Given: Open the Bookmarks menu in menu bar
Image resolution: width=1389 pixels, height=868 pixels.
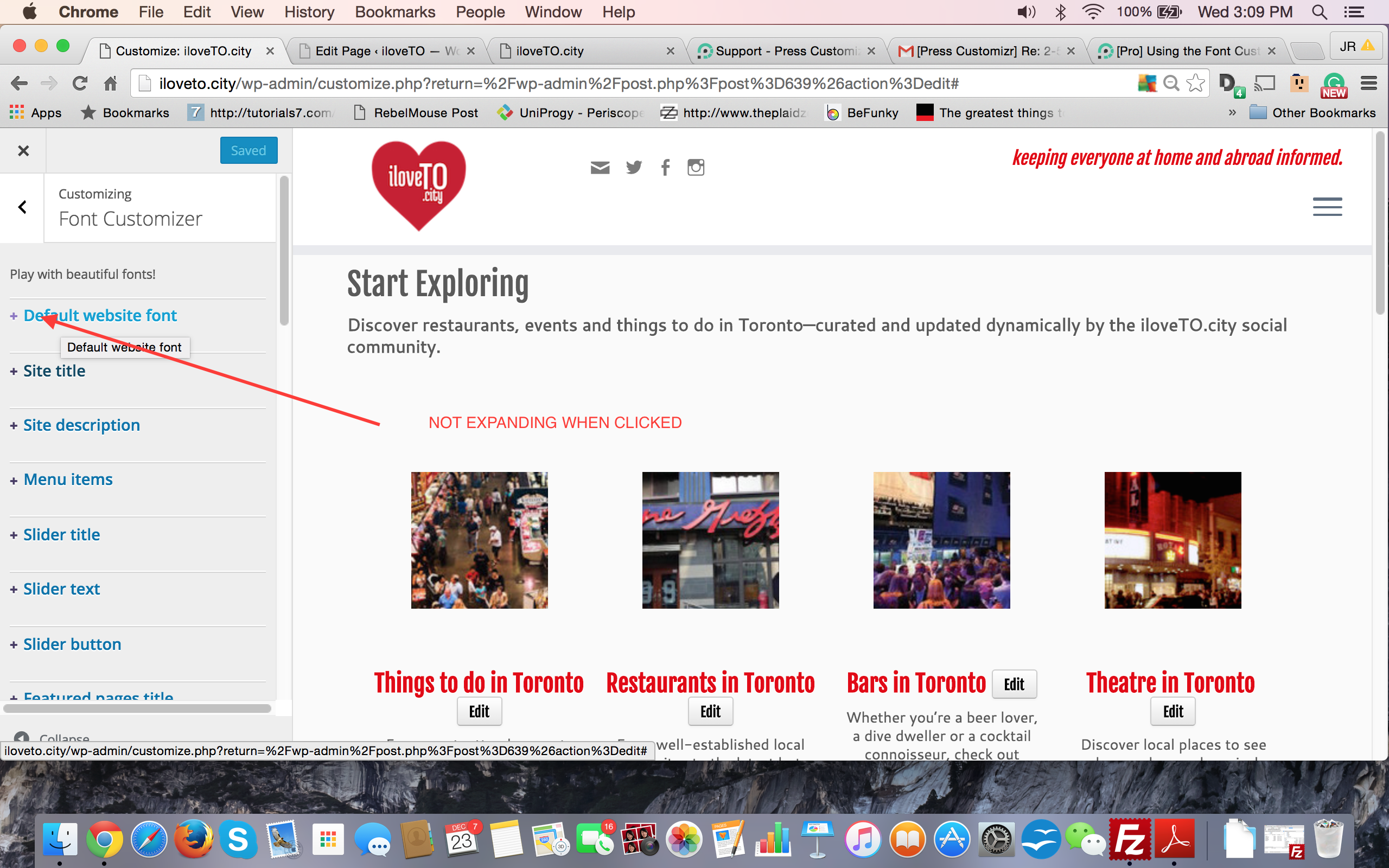Looking at the screenshot, I should click(394, 12).
